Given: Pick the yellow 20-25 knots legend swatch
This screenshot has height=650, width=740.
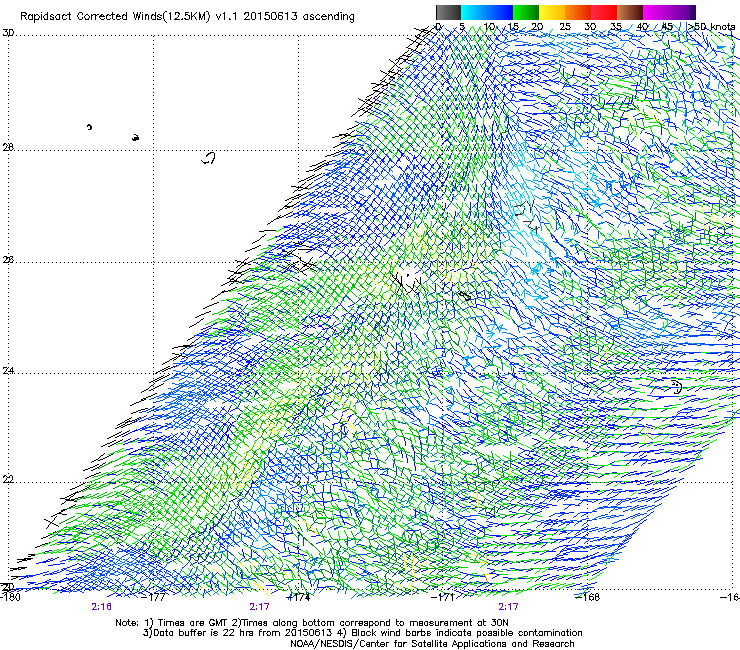Looking at the screenshot, I should 552,13.
